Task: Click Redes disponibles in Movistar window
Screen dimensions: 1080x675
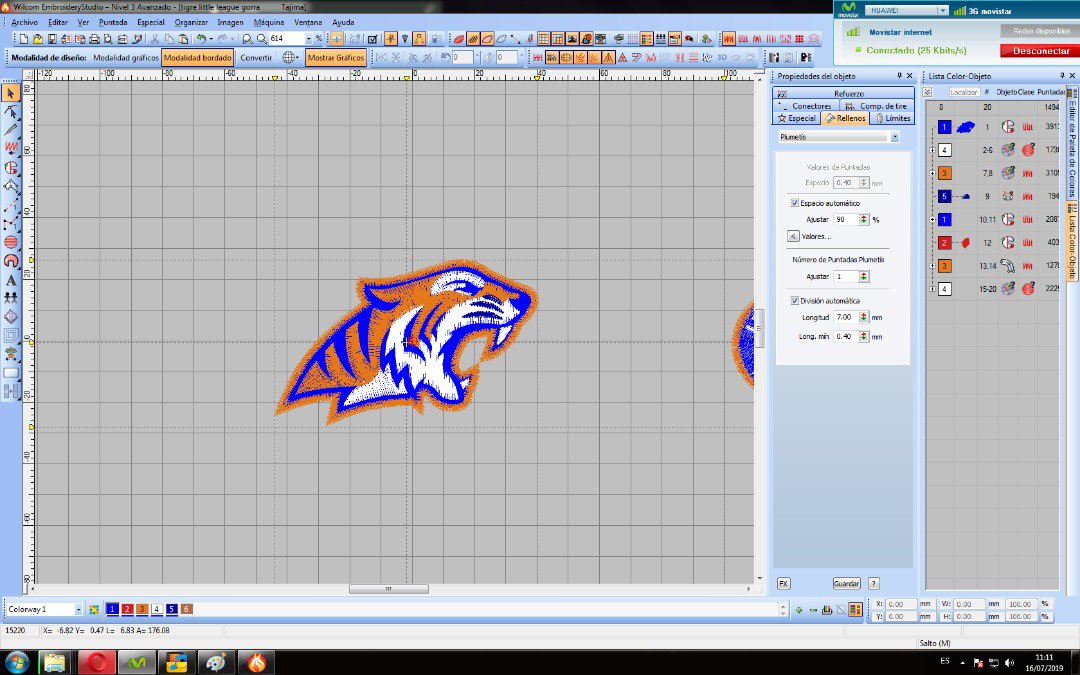Action: tap(1041, 31)
